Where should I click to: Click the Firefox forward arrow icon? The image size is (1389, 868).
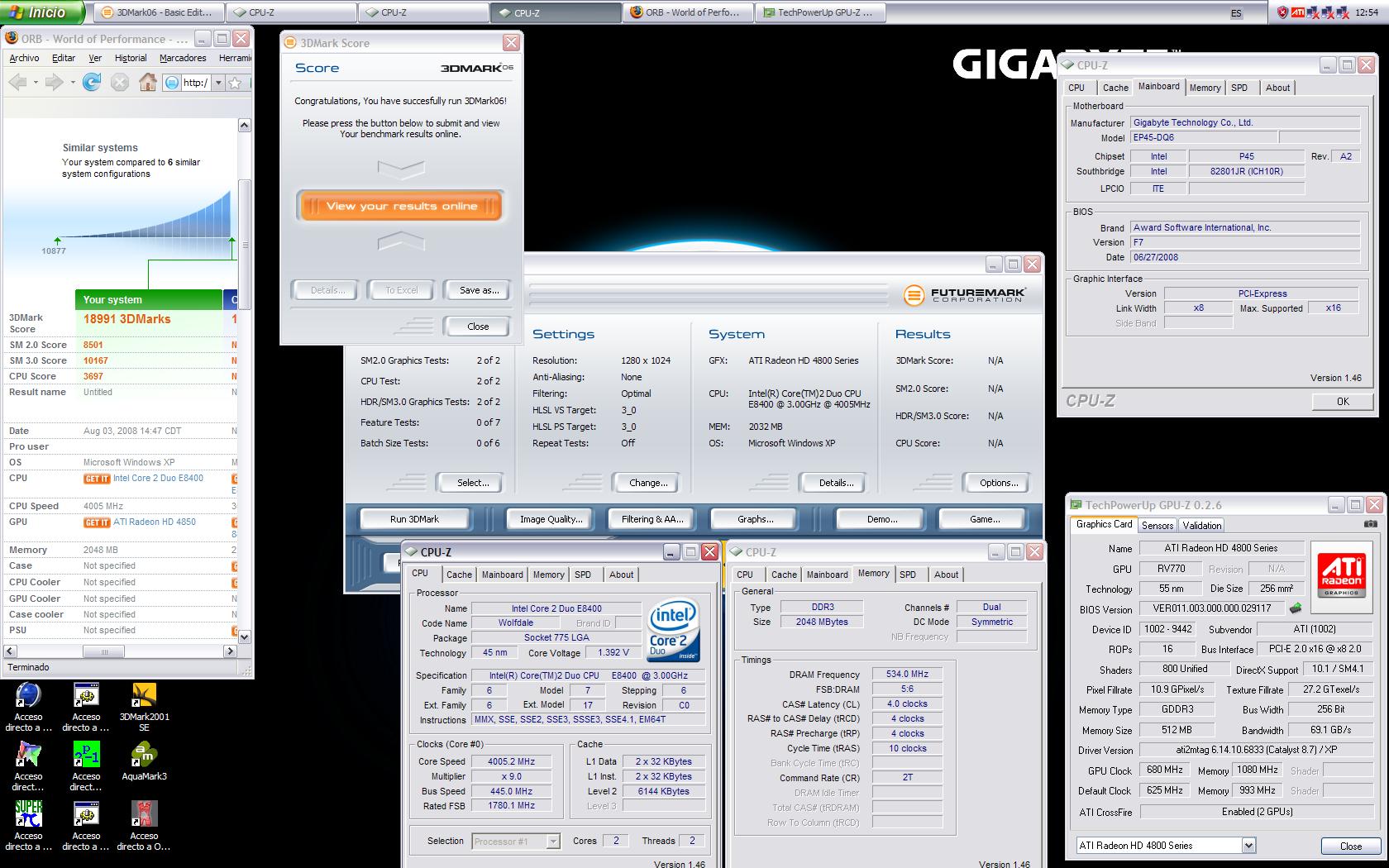click(x=55, y=82)
